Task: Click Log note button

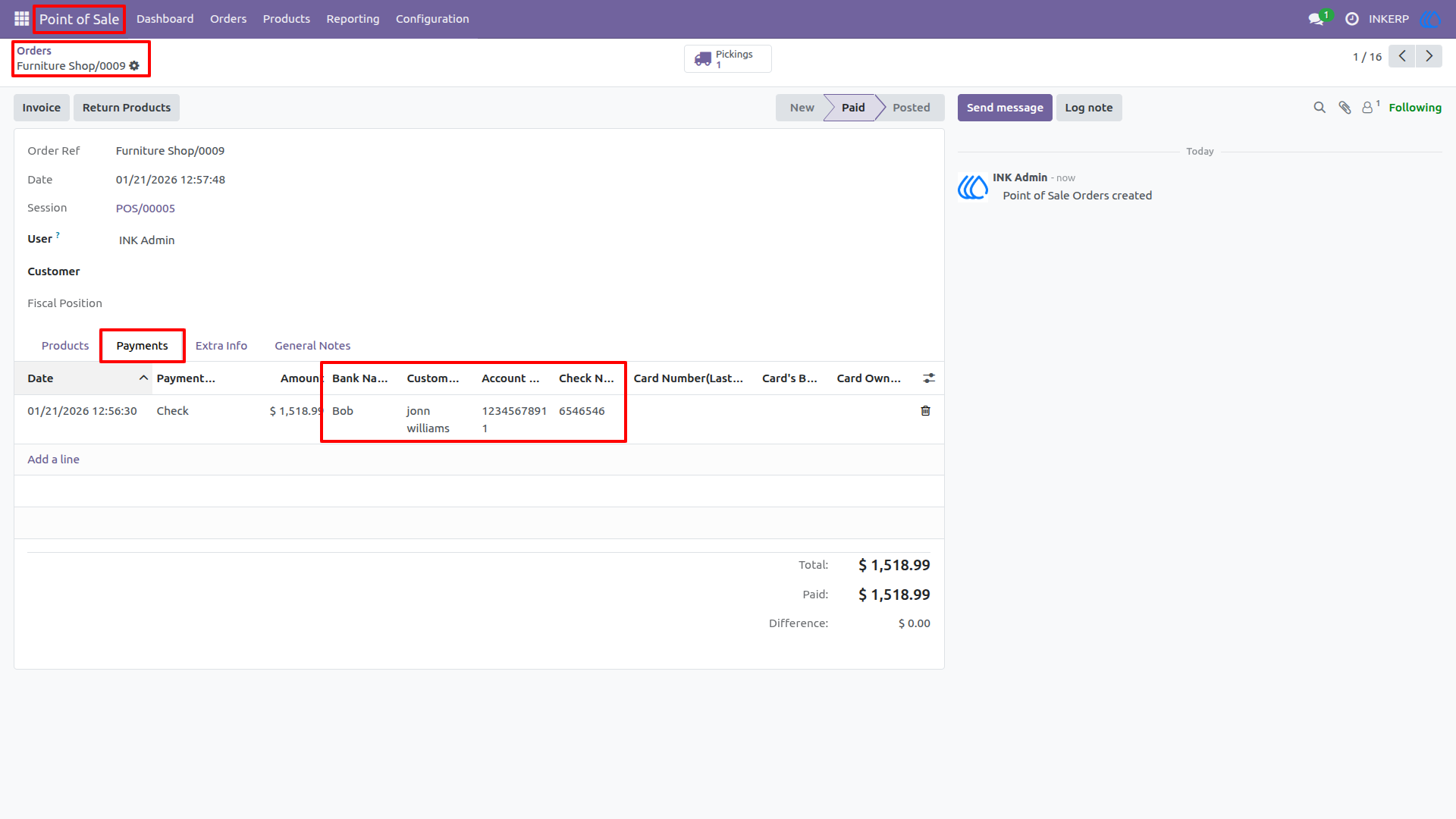Action: [x=1089, y=108]
